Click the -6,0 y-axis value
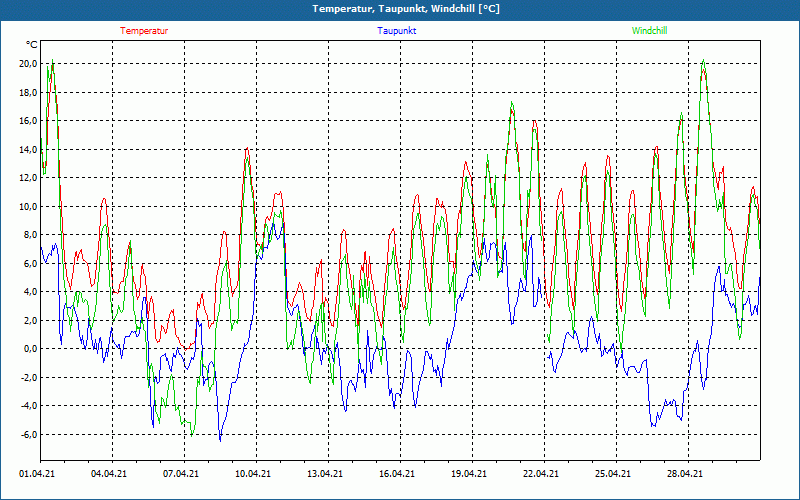This screenshot has width=800, height=500. 28,434
